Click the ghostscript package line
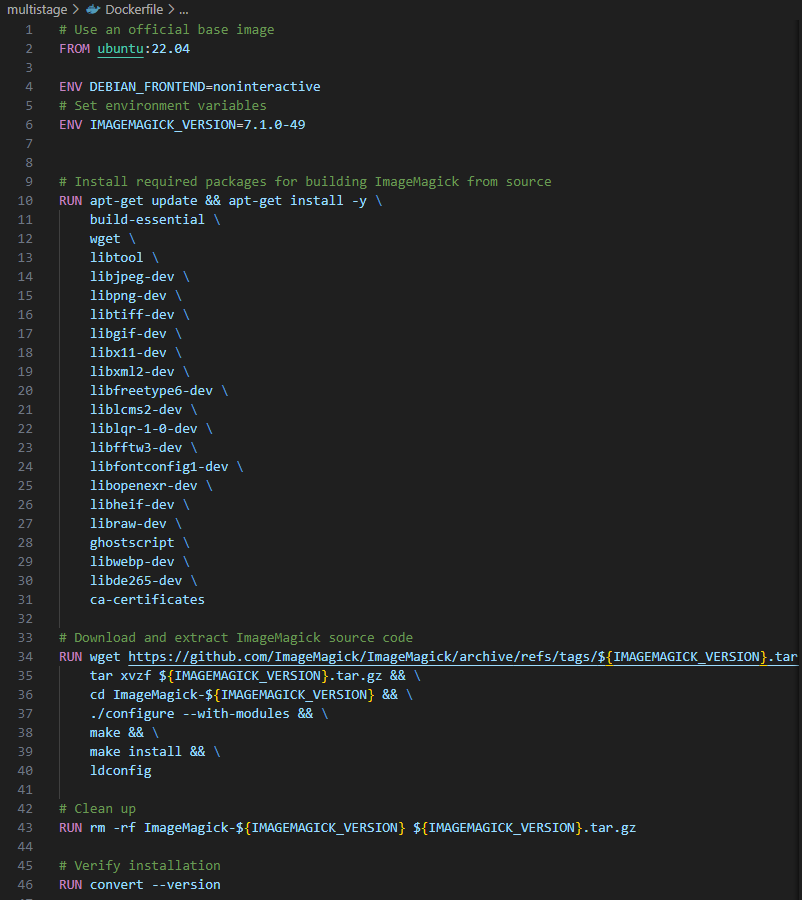The width and height of the screenshot is (802, 900). pos(131,542)
